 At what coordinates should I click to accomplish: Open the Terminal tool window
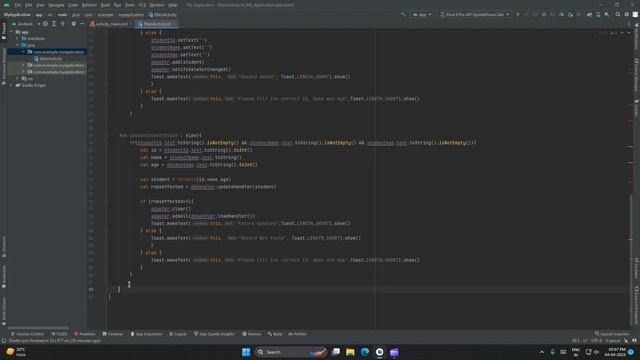[113, 334]
